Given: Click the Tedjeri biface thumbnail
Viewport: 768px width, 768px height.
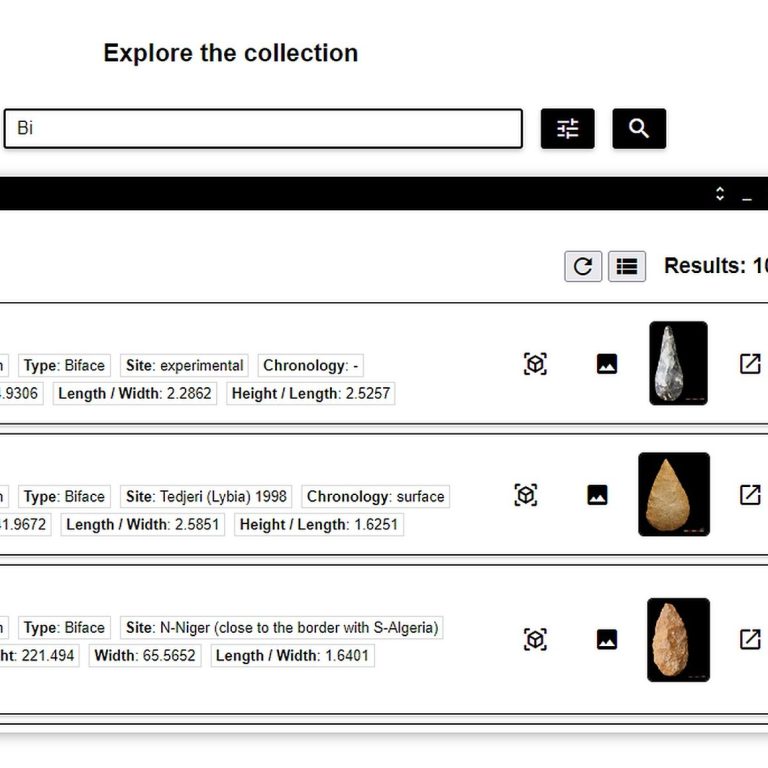Looking at the screenshot, I should click(x=673, y=494).
